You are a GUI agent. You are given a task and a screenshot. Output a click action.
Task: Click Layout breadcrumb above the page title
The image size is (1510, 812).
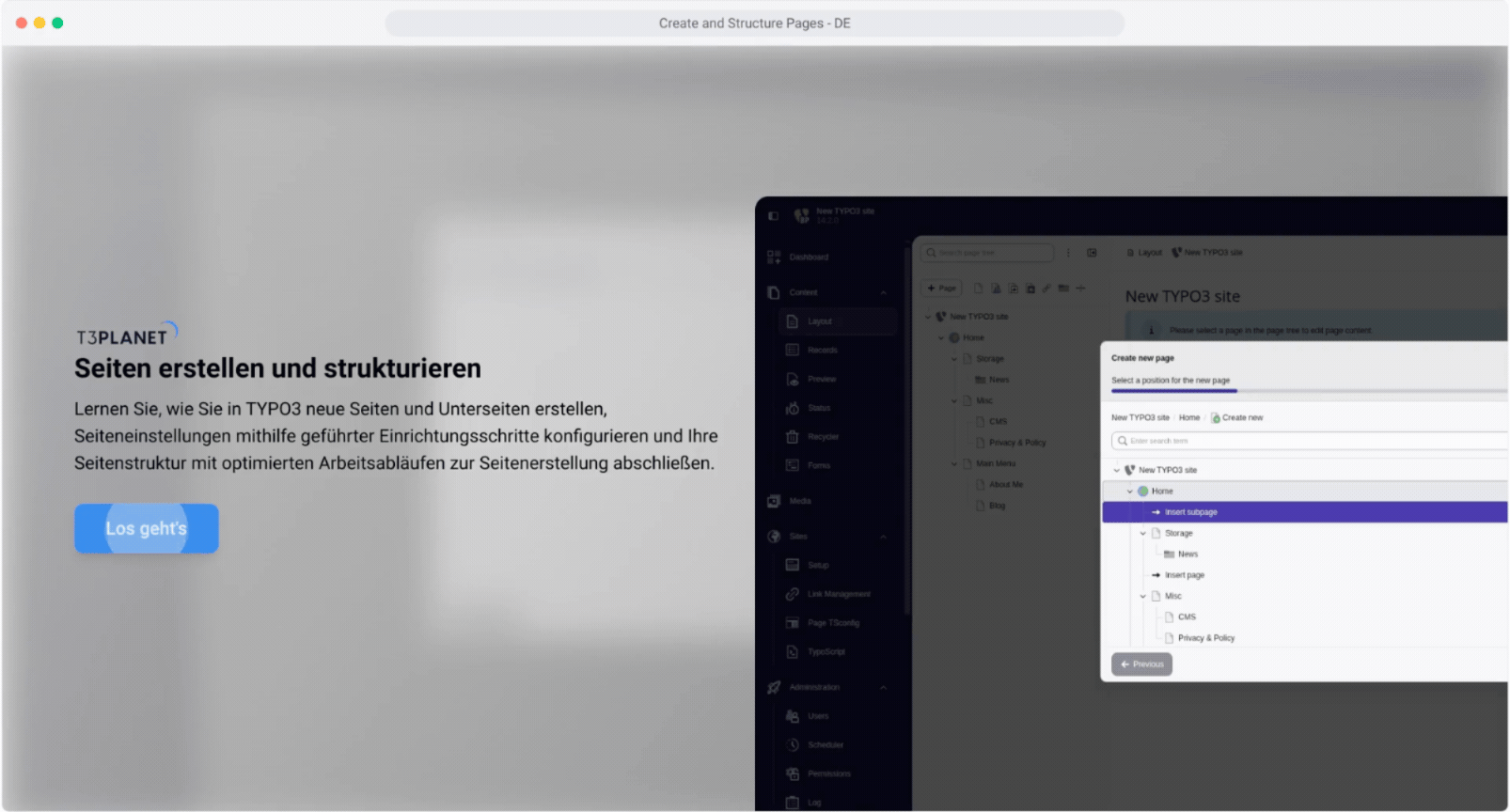[x=1144, y=253]
